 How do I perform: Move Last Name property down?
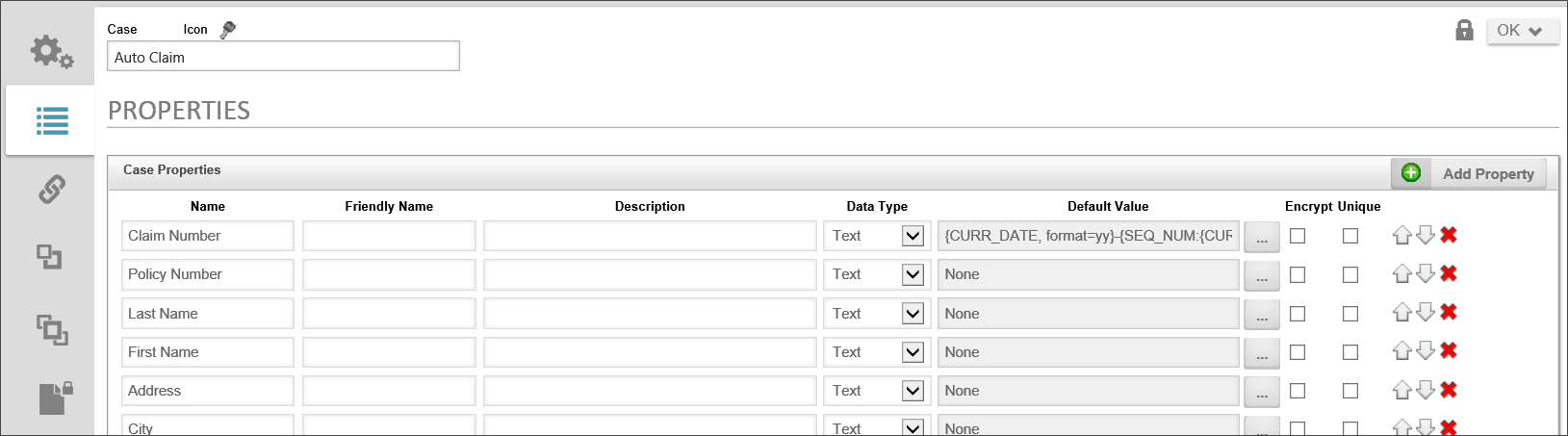tap(1426, 313)
